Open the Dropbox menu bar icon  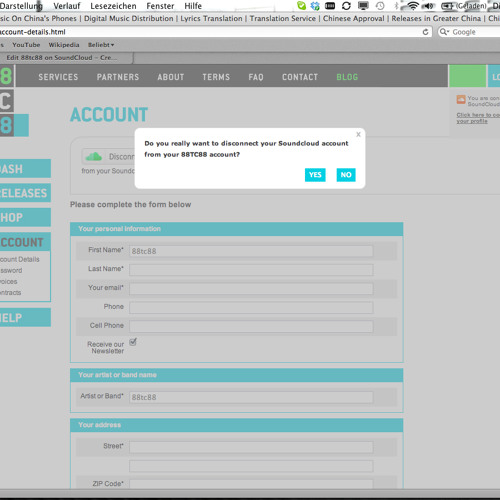pyautogui.click(x=315, y=6)
